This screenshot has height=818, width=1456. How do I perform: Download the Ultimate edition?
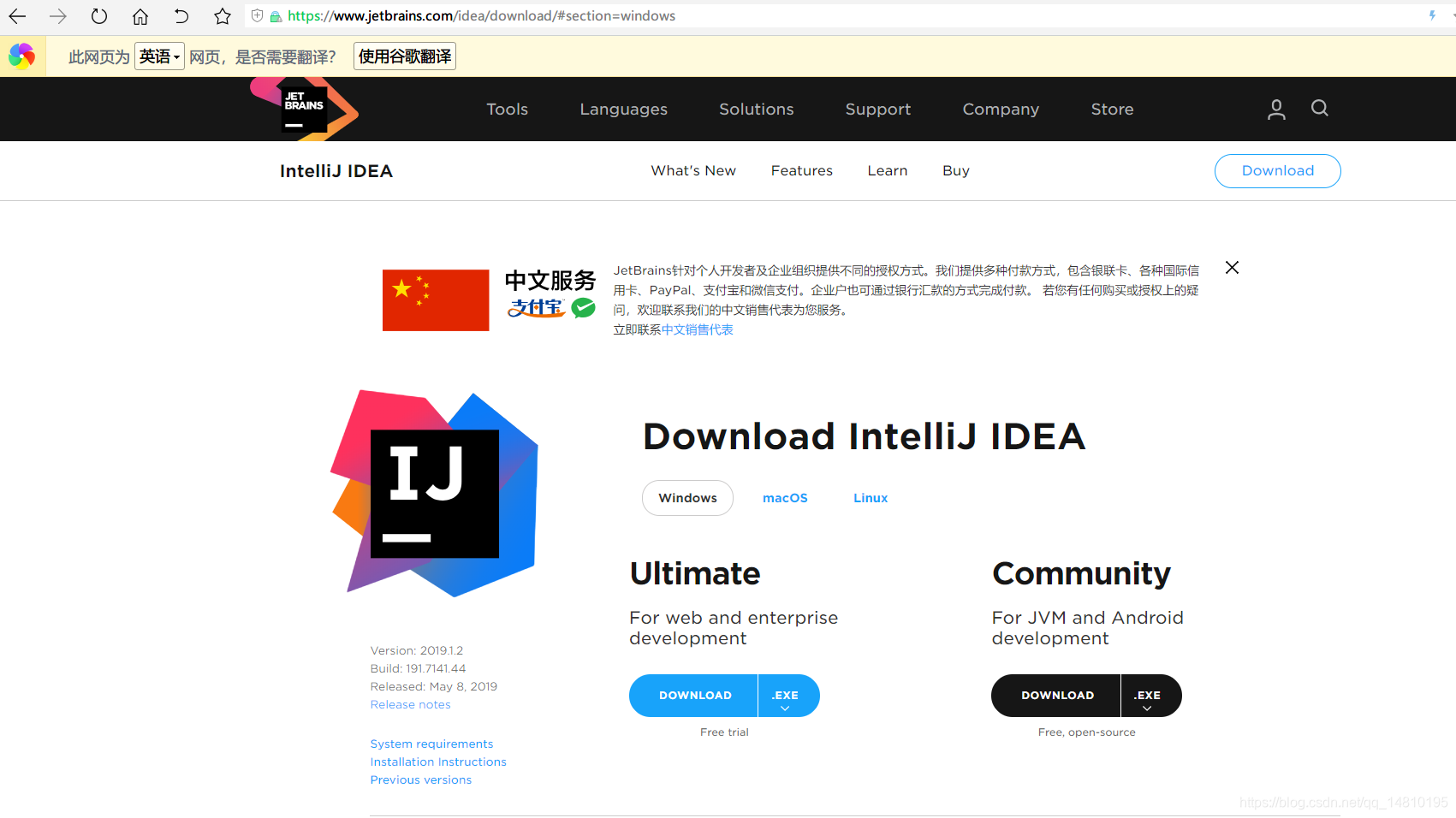pos(694,696)
